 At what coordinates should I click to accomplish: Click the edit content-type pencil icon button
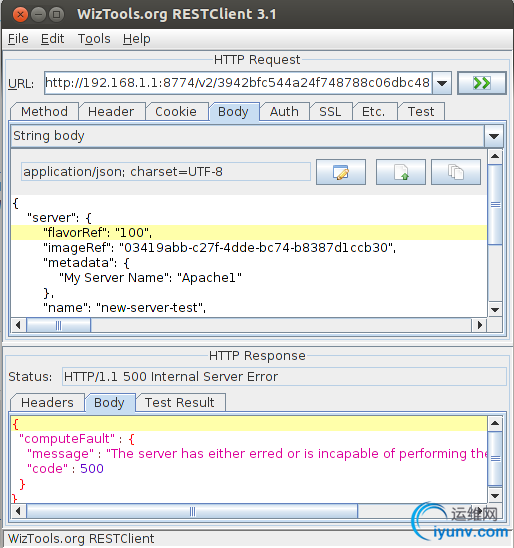coord(341,172)
